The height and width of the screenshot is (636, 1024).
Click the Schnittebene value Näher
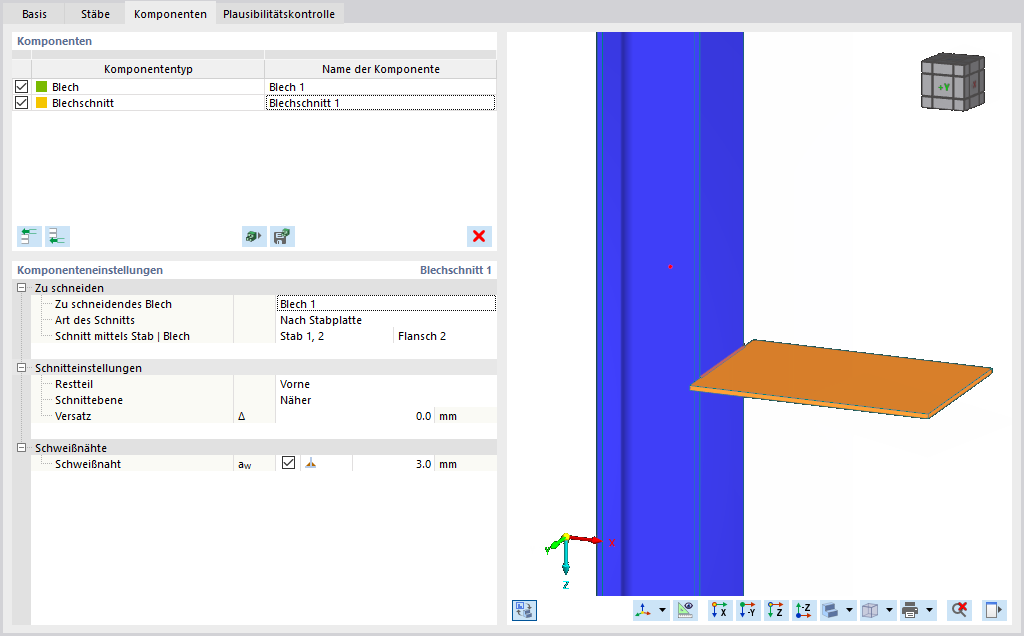coord(386,400)
